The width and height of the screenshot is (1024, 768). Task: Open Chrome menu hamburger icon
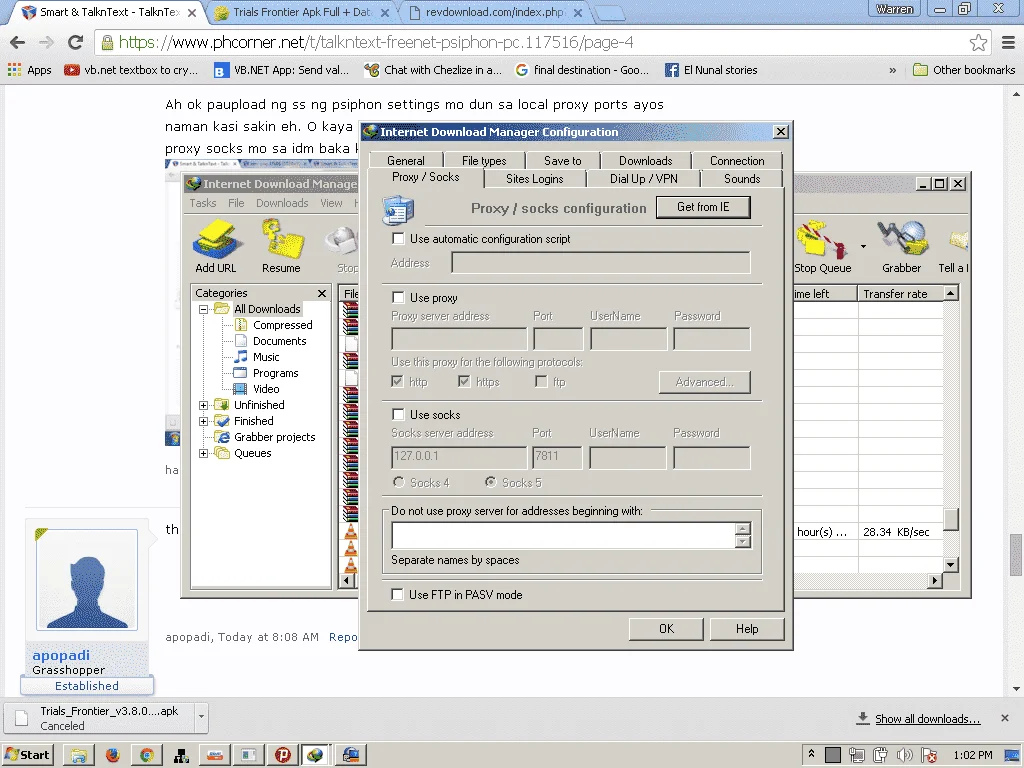tap(1008, 42)
